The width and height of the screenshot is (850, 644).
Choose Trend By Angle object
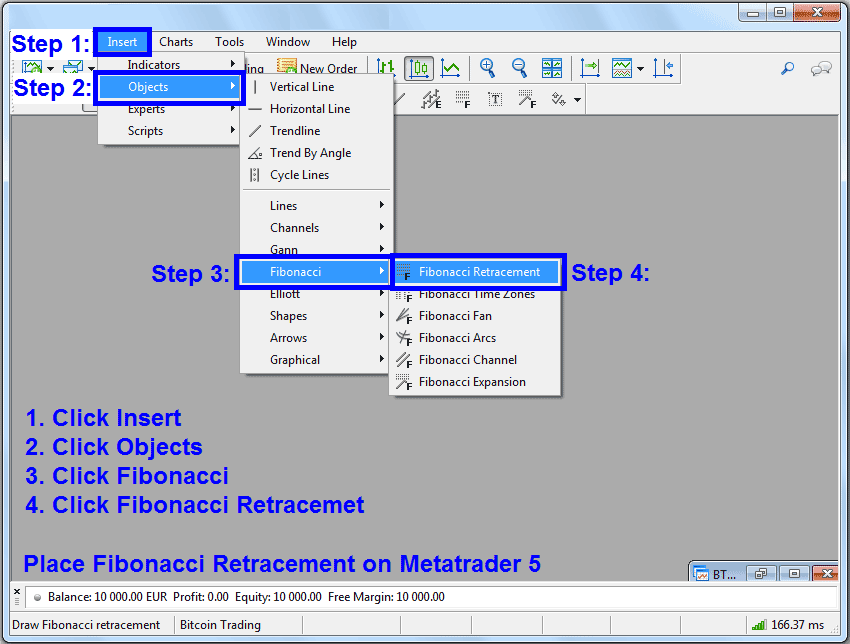317,153
